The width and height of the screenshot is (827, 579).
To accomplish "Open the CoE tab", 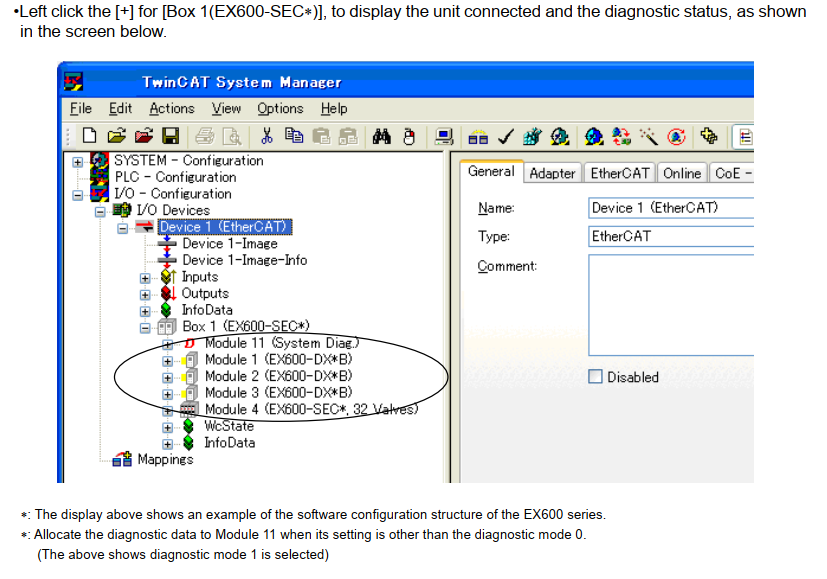I will pyautogui.click(x=732, y=173).
